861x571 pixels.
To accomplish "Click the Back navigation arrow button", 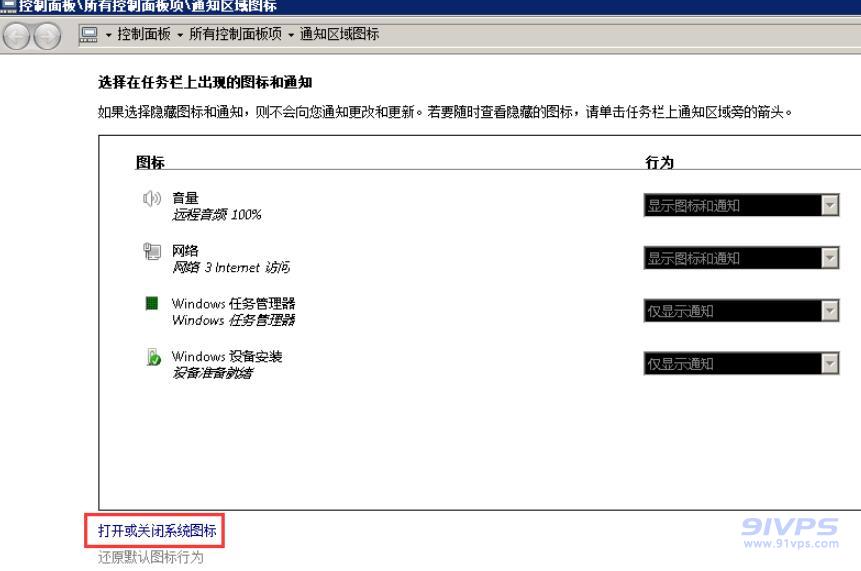I will point(16,36).
